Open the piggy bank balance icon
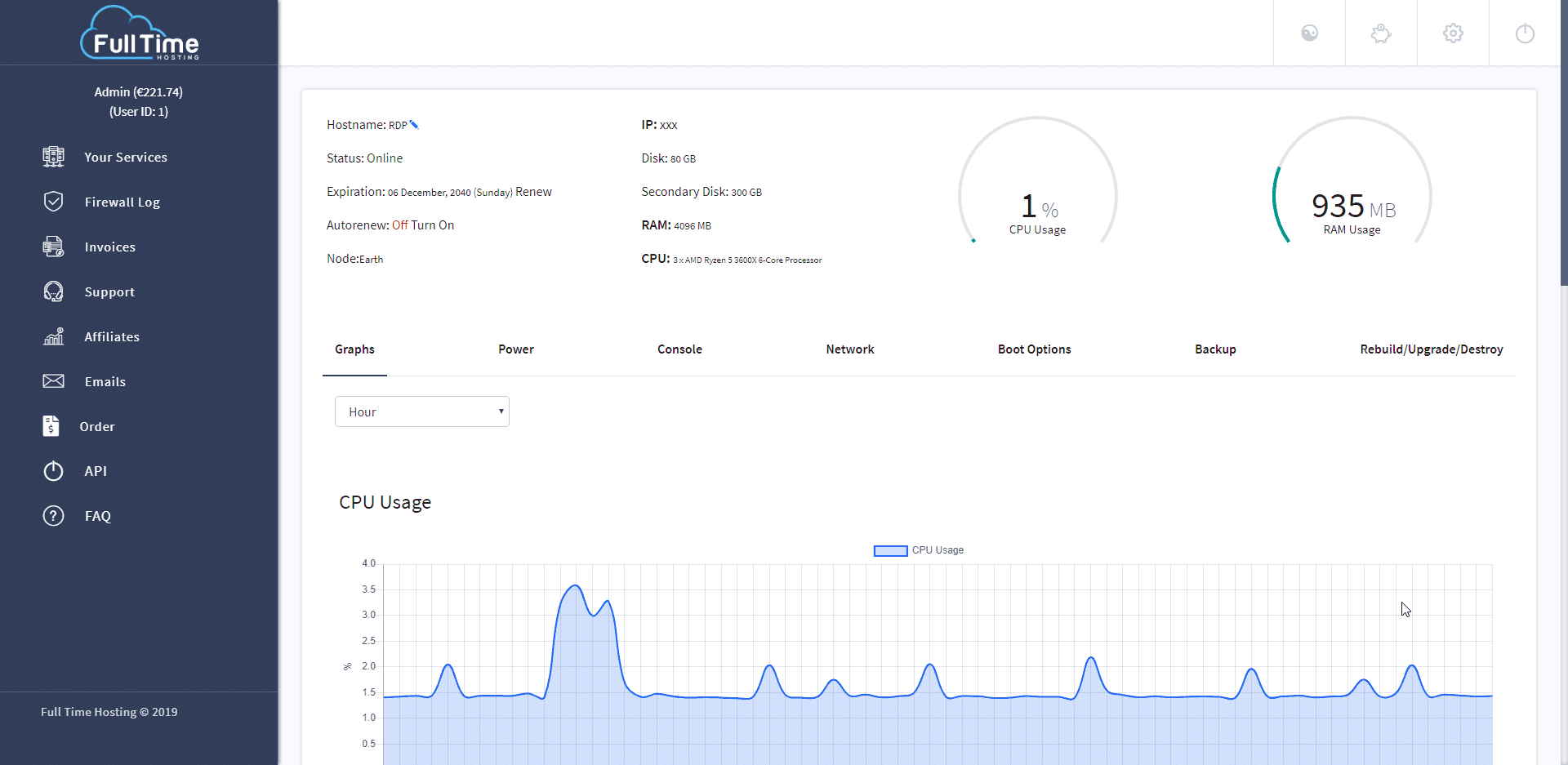 (x=1380, y=33)
